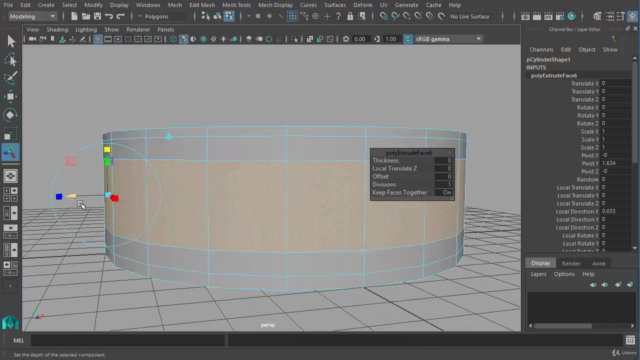Image resolution: width=640 pixels, height=360 pixels.
Task: Open the Channels menu in Channel Box
Action: click(541, 49)
